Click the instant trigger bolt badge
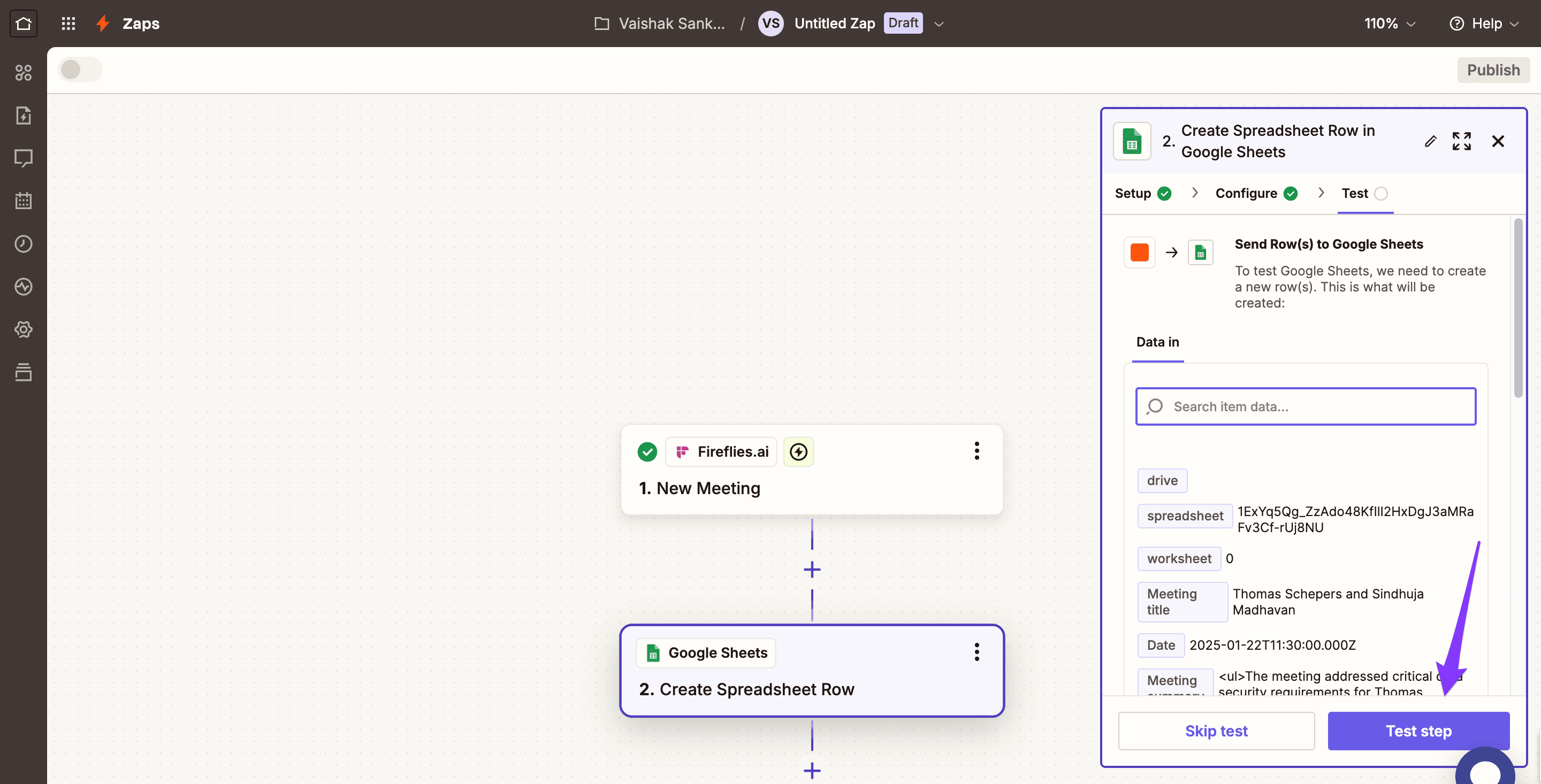This screenshot has height=784, width=1541. (x=799, y=452)
